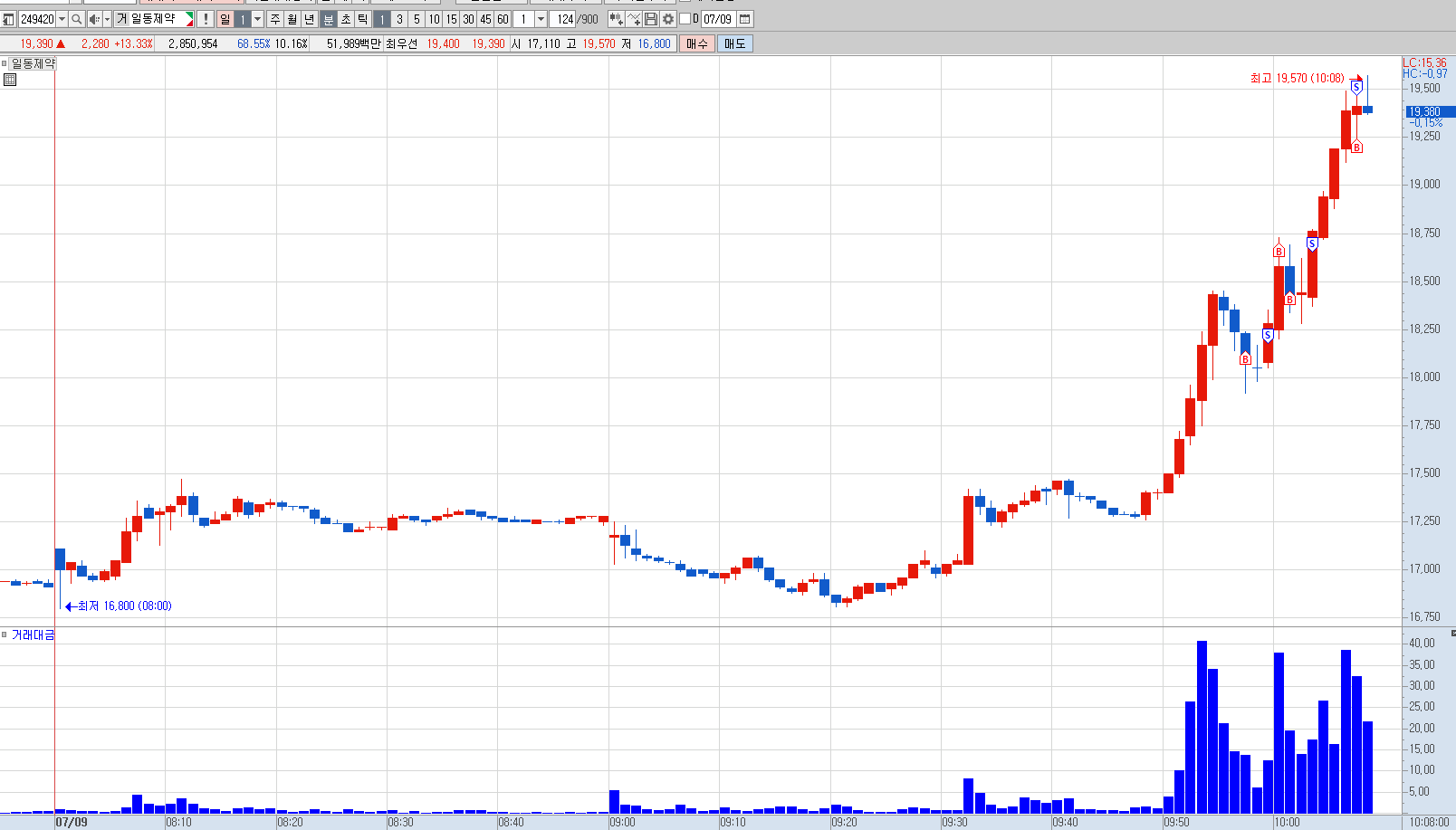Open chart settings gear icon
This screenshot has width=1456, height=830.
pyautogui.click(x=668, y=19)
